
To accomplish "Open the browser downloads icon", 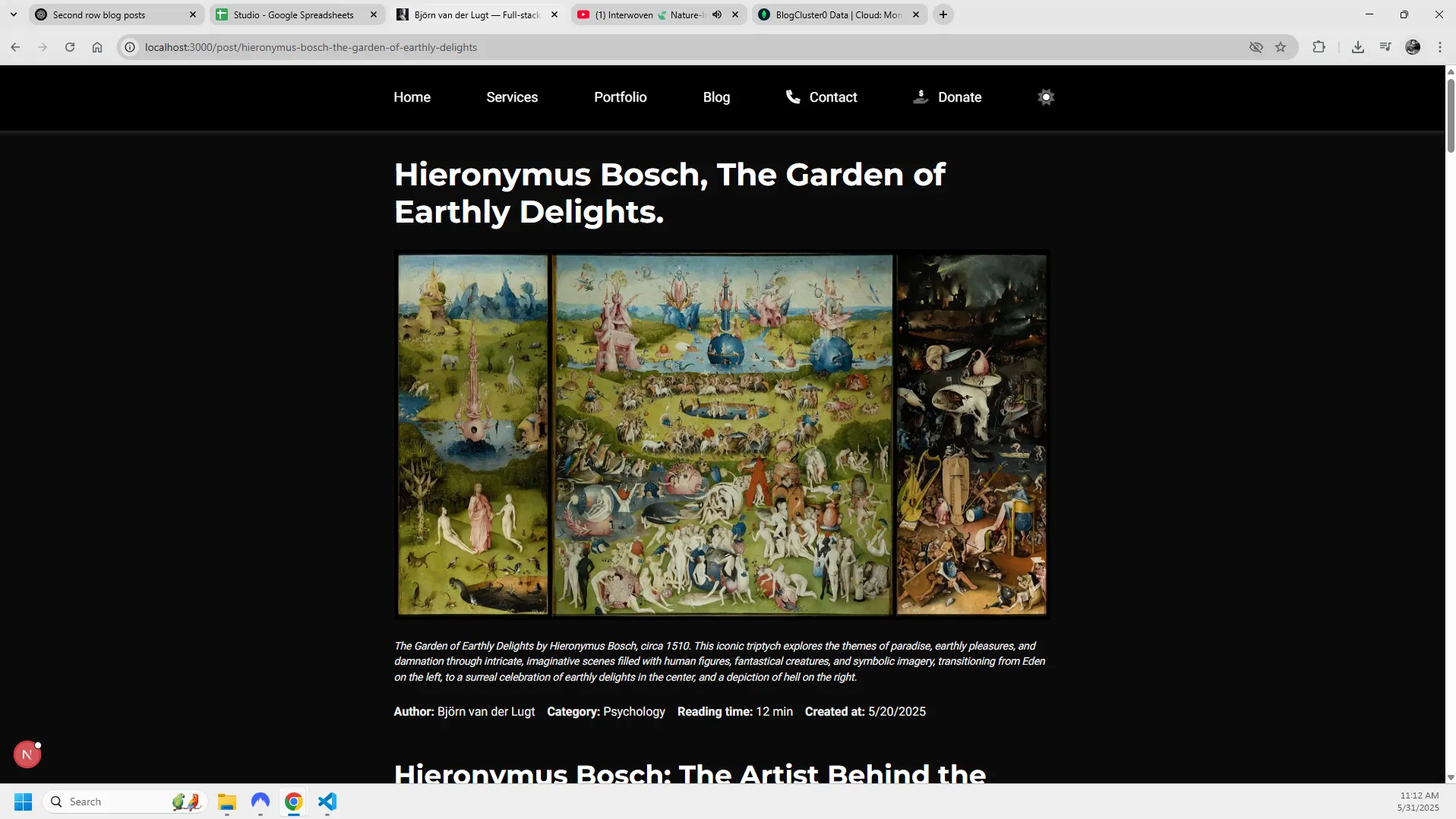I will tap(1358, 47).
